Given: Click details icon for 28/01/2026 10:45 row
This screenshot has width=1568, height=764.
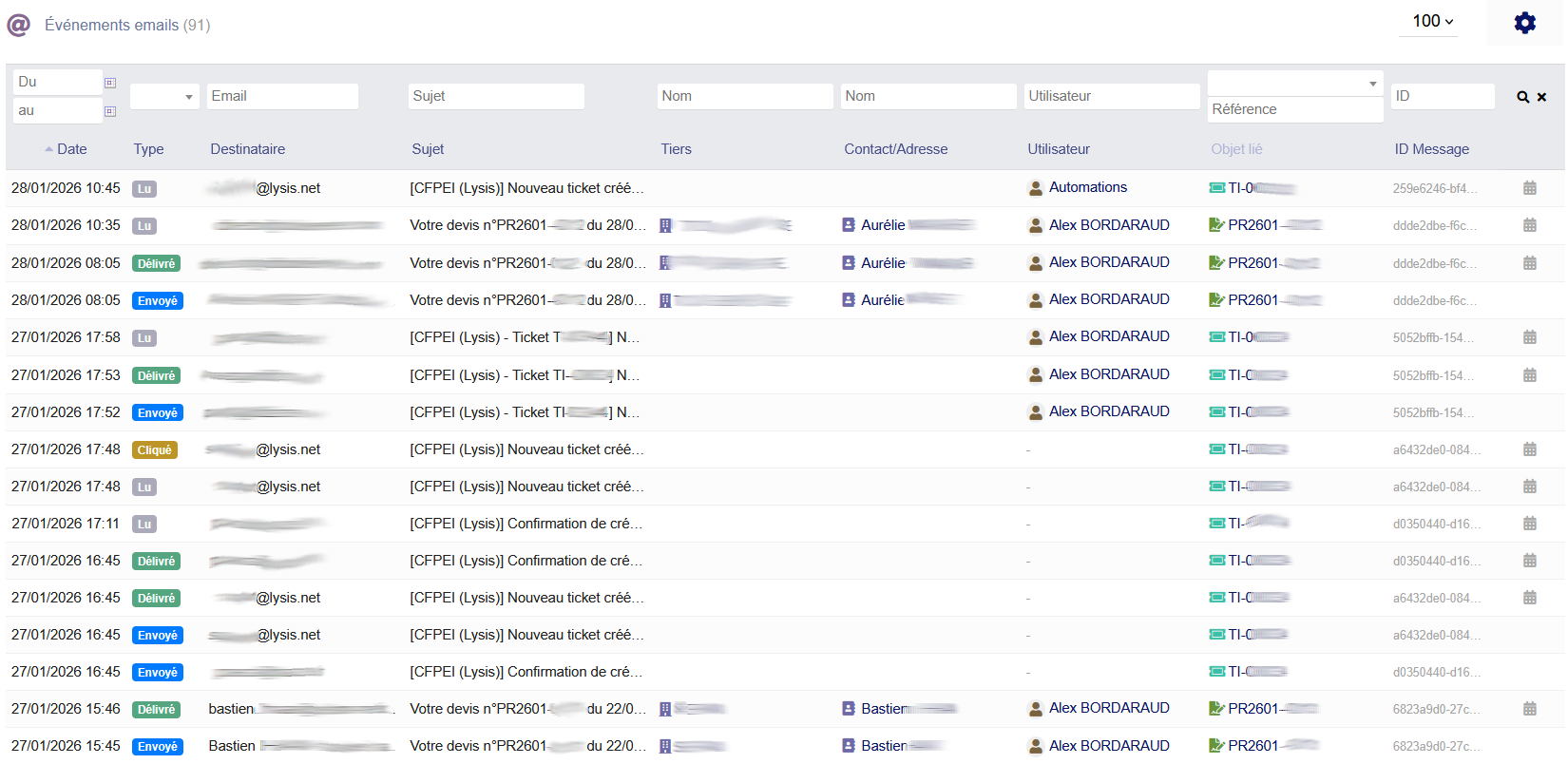Looking at the screenshot, I should [1529, 188].
